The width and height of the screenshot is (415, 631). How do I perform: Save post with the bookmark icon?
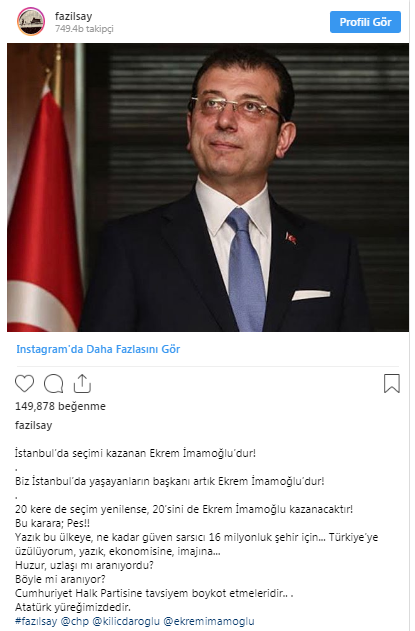(392, 384)
